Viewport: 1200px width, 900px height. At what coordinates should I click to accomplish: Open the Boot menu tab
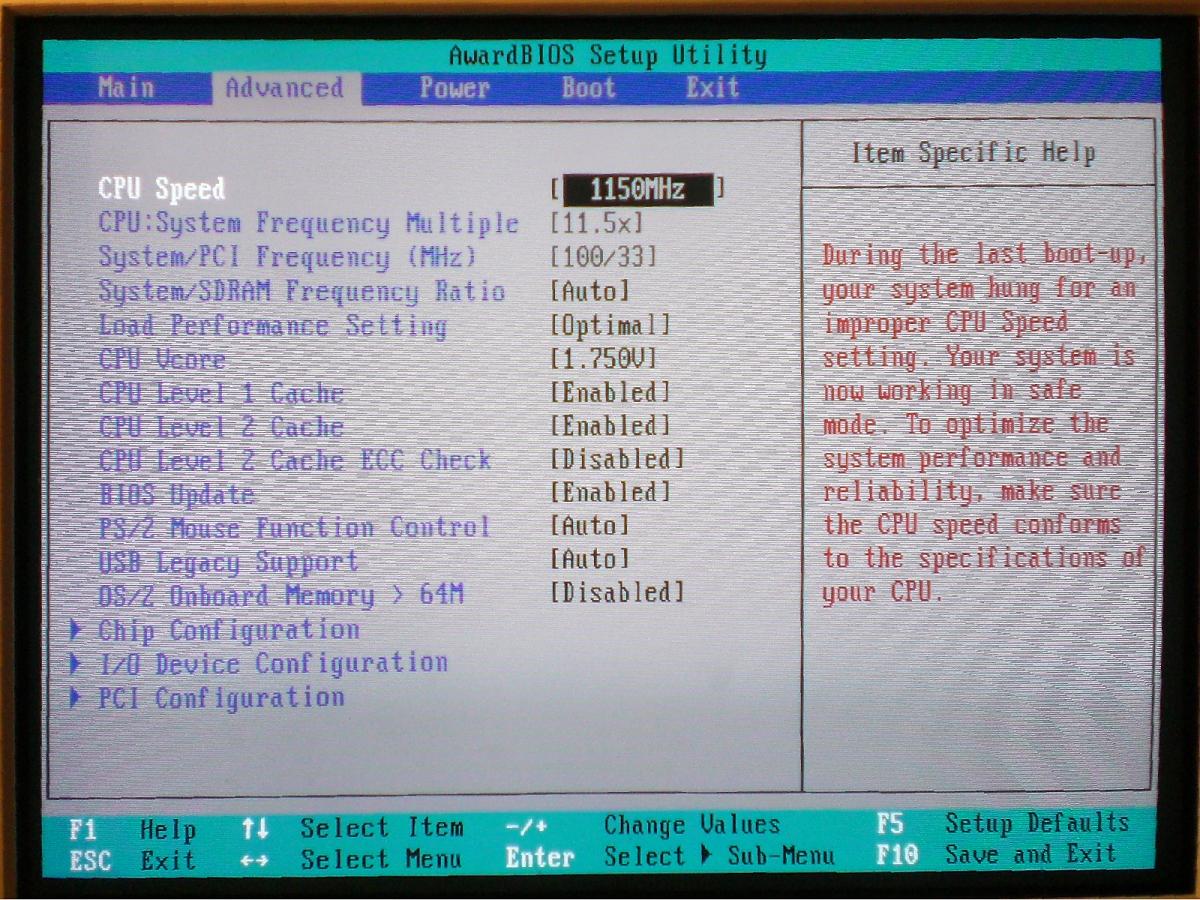coord(588,88)
